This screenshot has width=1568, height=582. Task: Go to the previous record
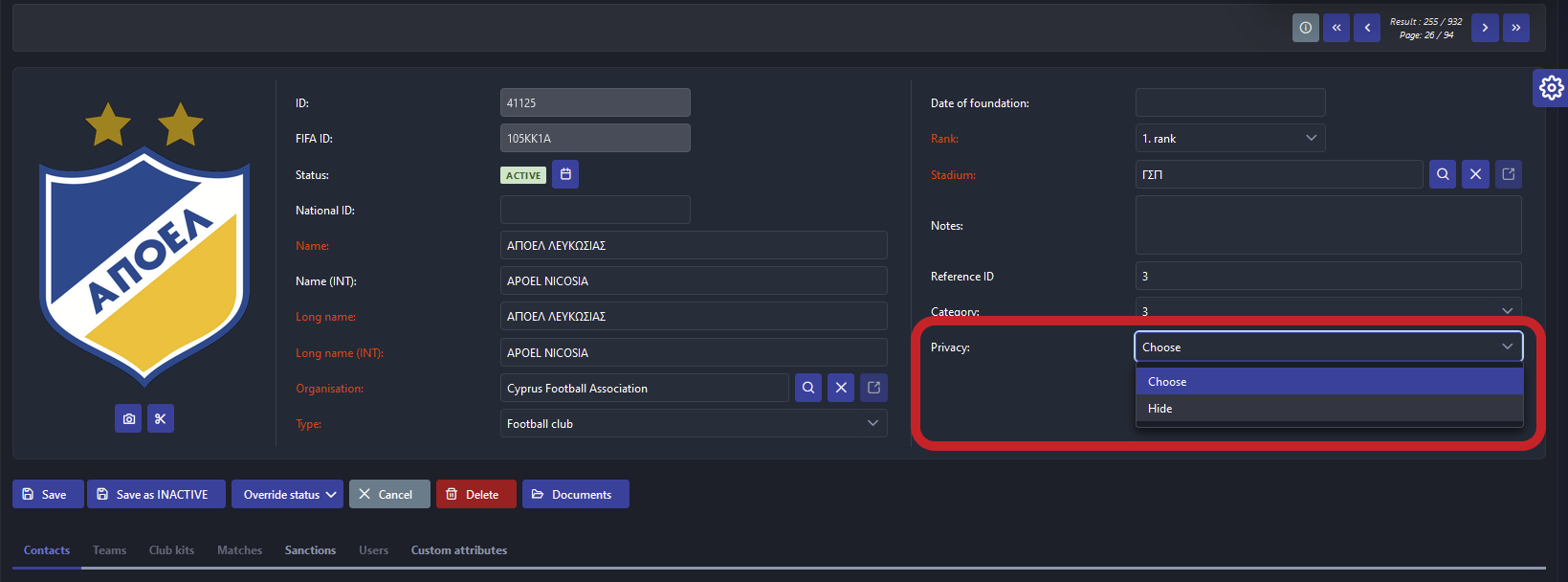pos(1367,28)
